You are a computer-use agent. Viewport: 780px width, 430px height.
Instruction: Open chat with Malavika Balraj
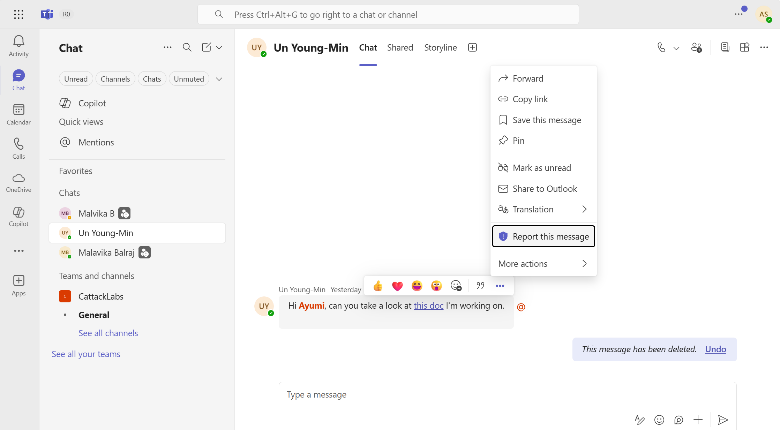(x=137, y=253)
